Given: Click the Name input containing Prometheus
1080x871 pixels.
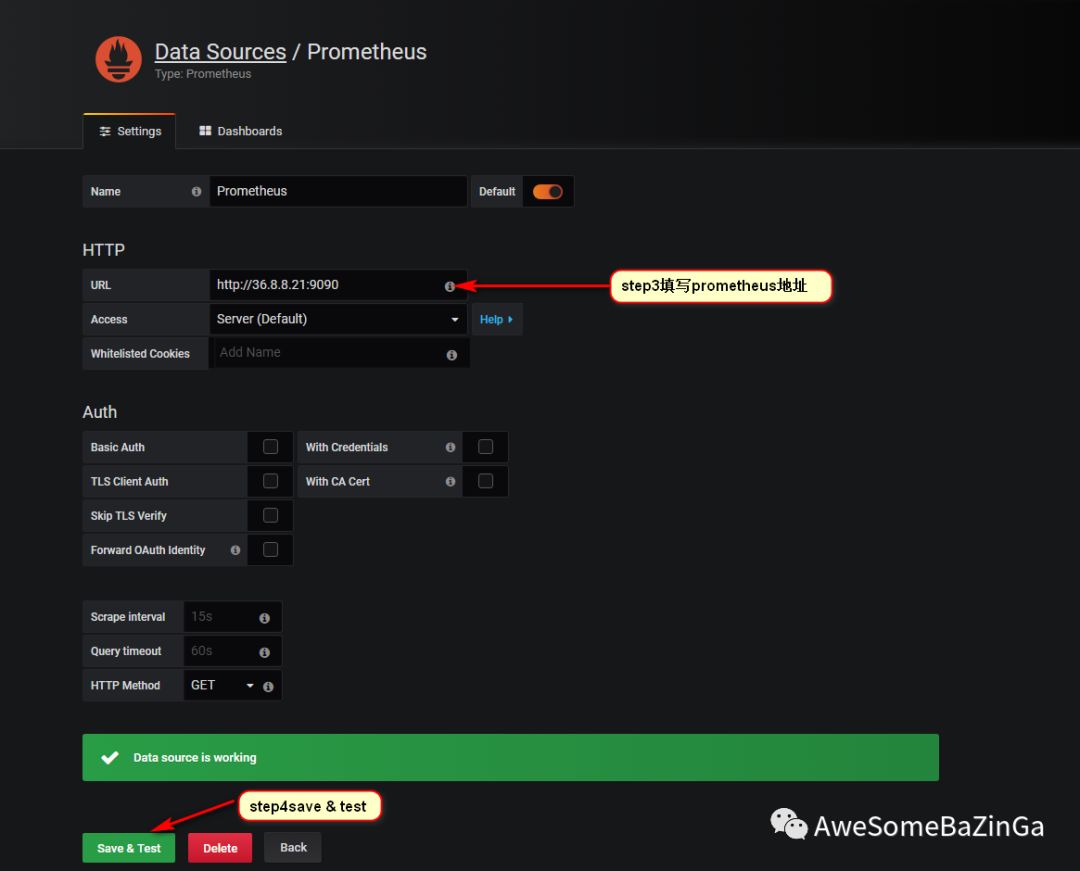Looking at the screenshot, I should pyautogui.click(x=338, y=191).
